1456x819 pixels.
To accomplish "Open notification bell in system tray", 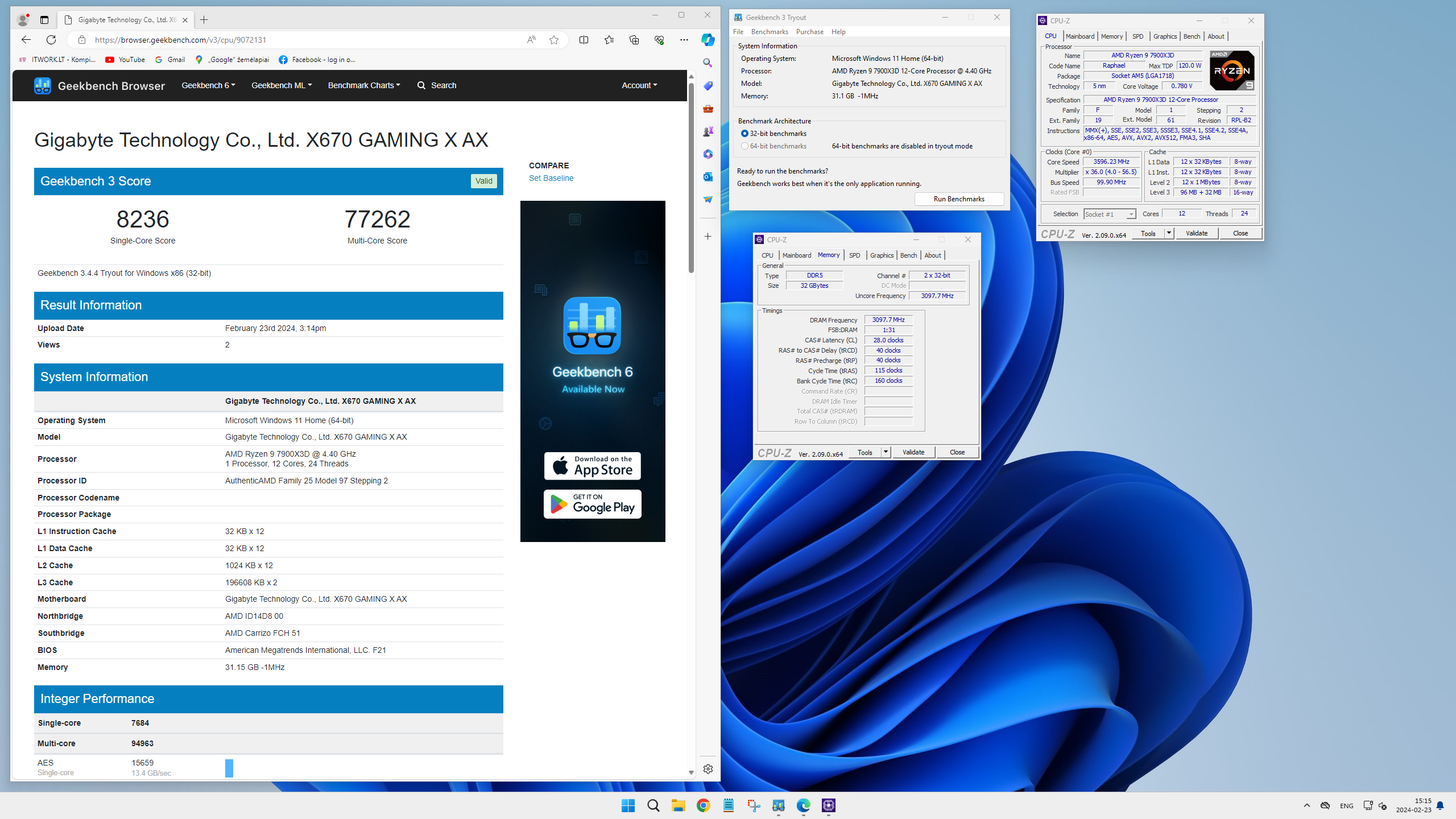I will pos(1440,805).
